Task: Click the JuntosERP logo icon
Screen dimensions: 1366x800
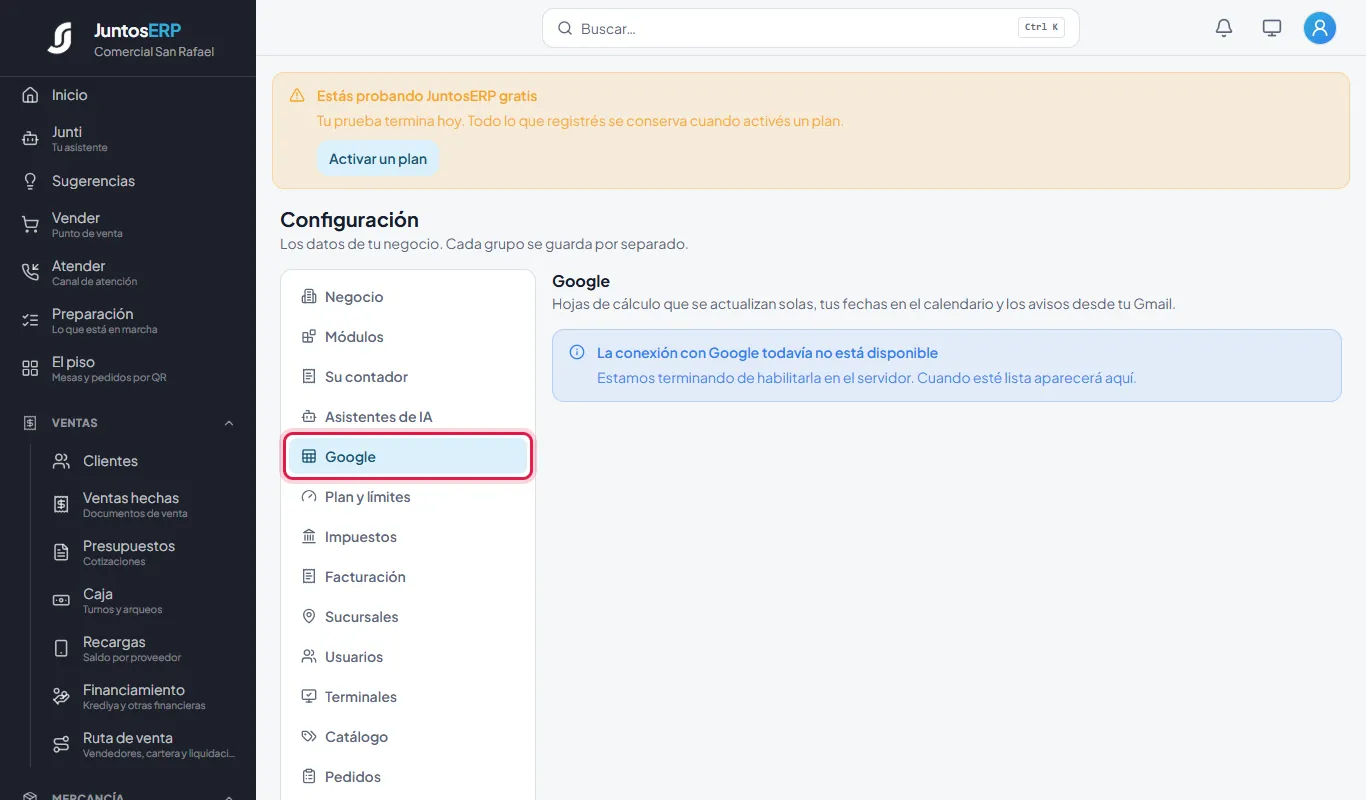Action: 60,38
